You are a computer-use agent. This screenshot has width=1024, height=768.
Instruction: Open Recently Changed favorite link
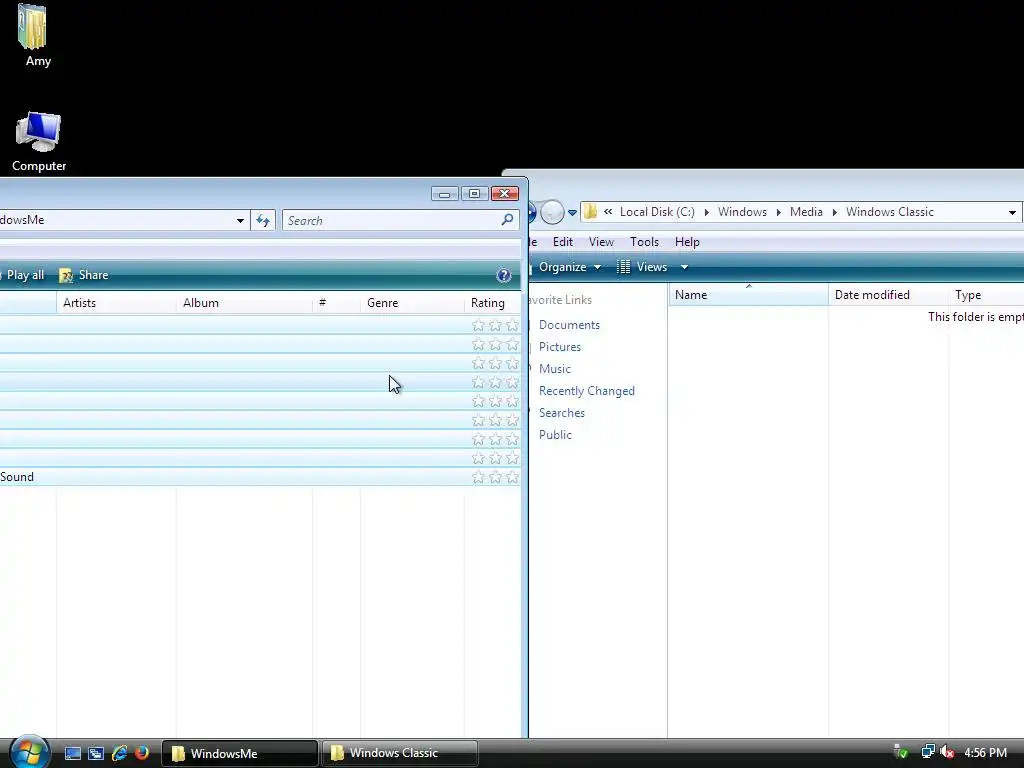click(586, 391)
